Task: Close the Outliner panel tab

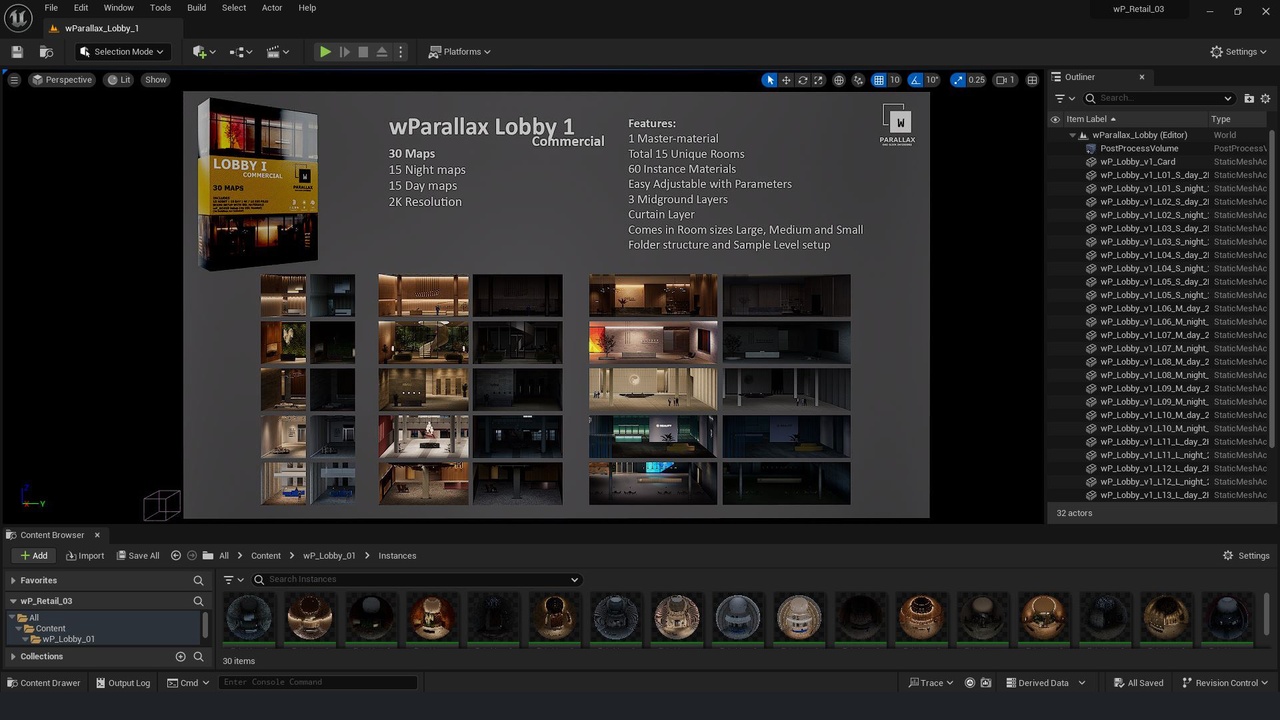Action: point(1142,77)
